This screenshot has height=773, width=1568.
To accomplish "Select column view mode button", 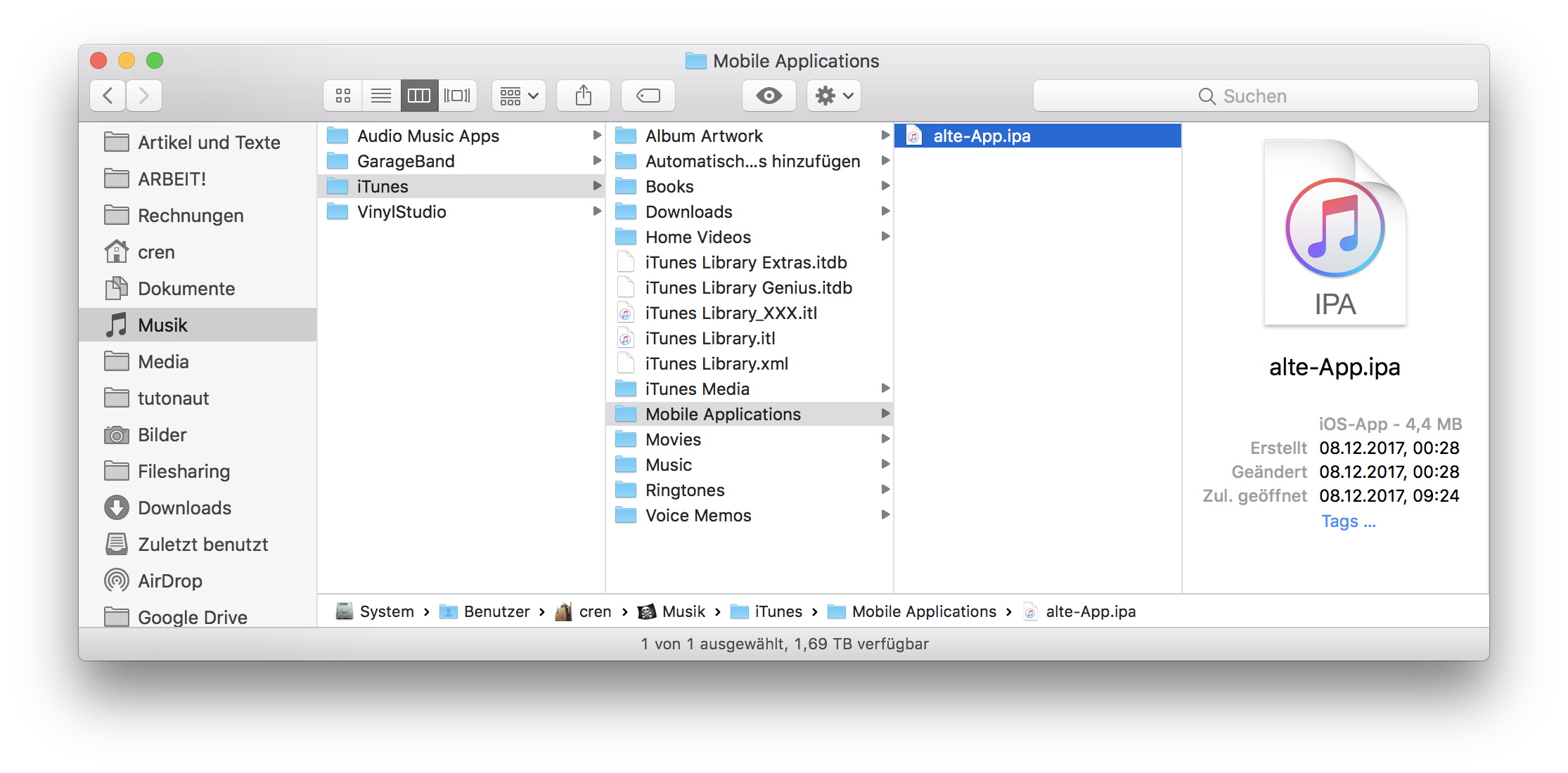I will click(x=419, y=96).
